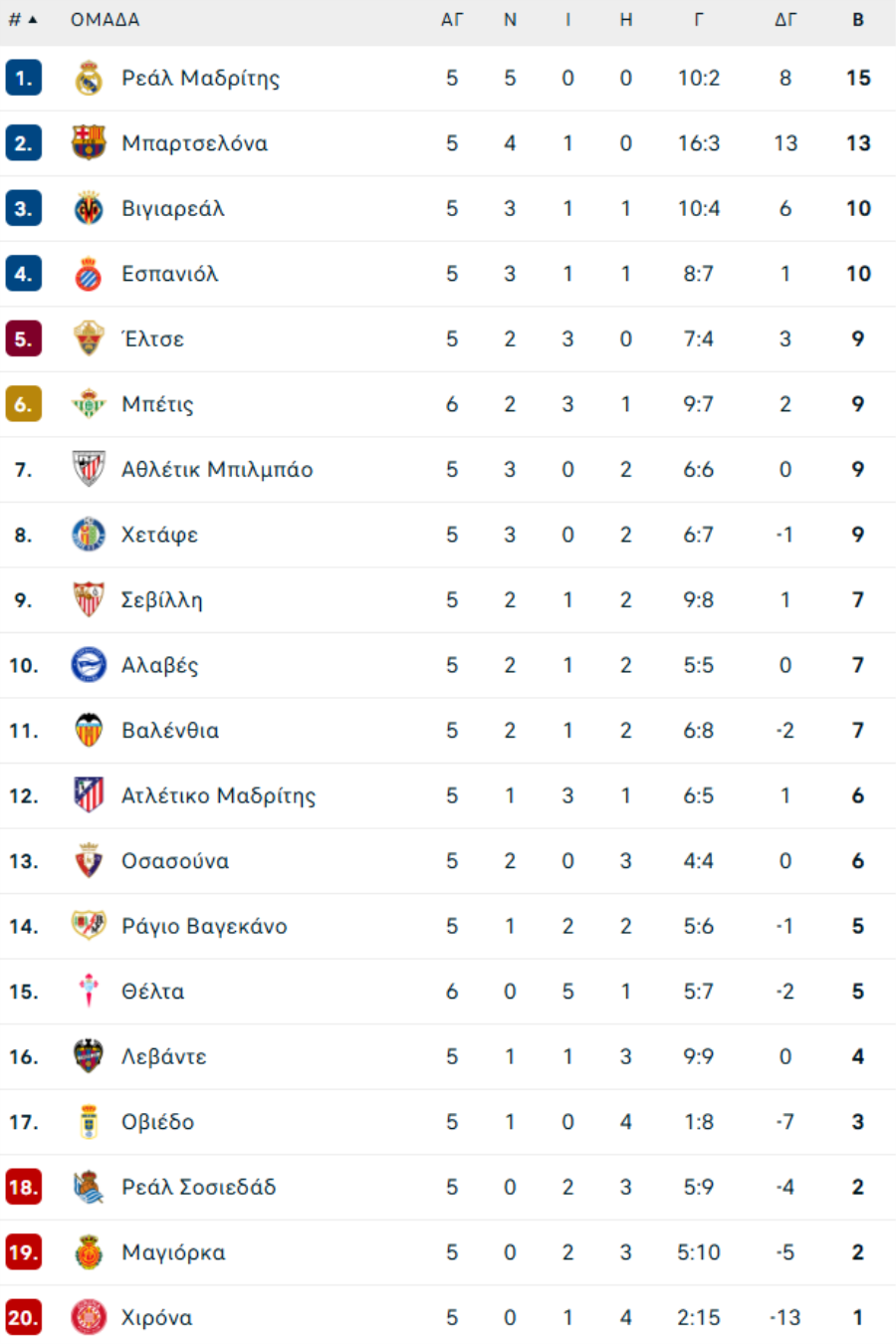Click the gold position badge 6.
The image size is (896, 1344).
click(x=23, y=404)
